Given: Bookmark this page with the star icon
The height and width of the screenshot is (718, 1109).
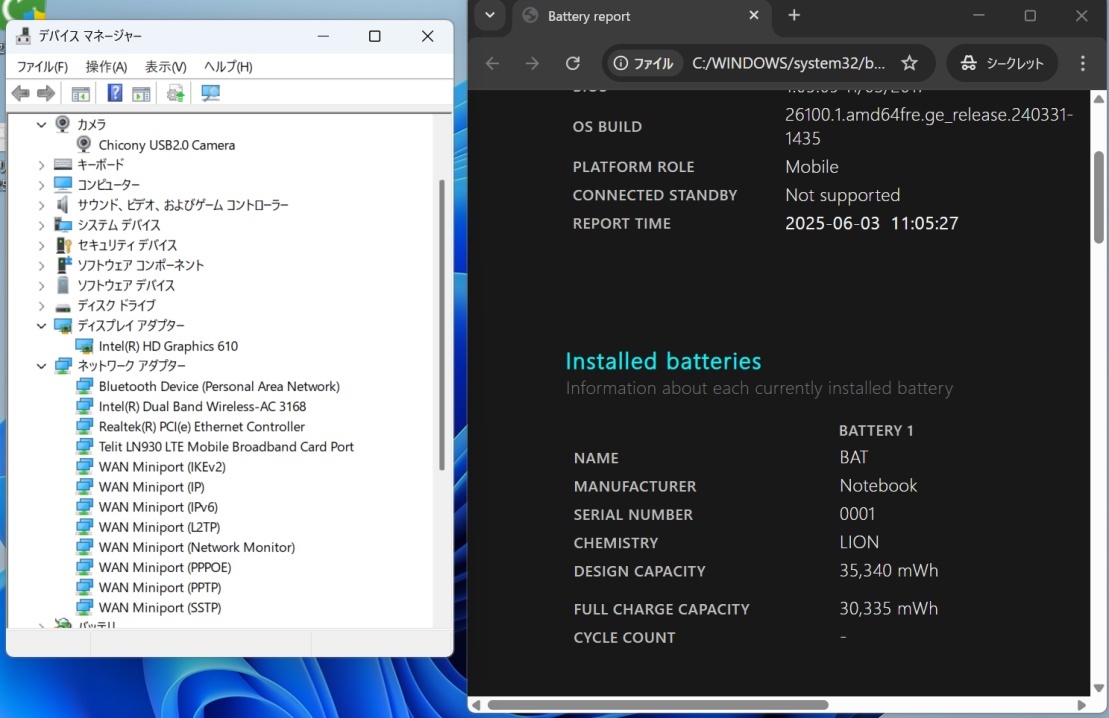Looking at the screenshot, I should (x=910, y=64).
